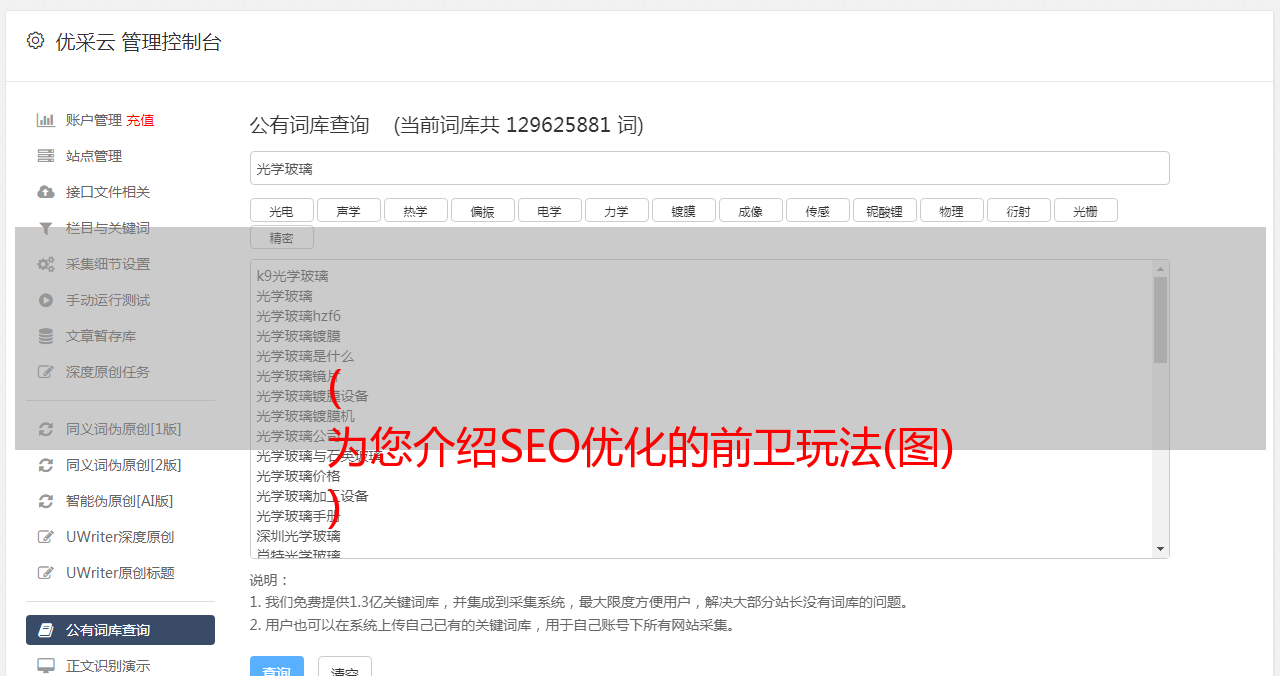Pick the 光电 keyword tag button
This screenshot has height=676, width=1280.
click(x=281, y=211)
